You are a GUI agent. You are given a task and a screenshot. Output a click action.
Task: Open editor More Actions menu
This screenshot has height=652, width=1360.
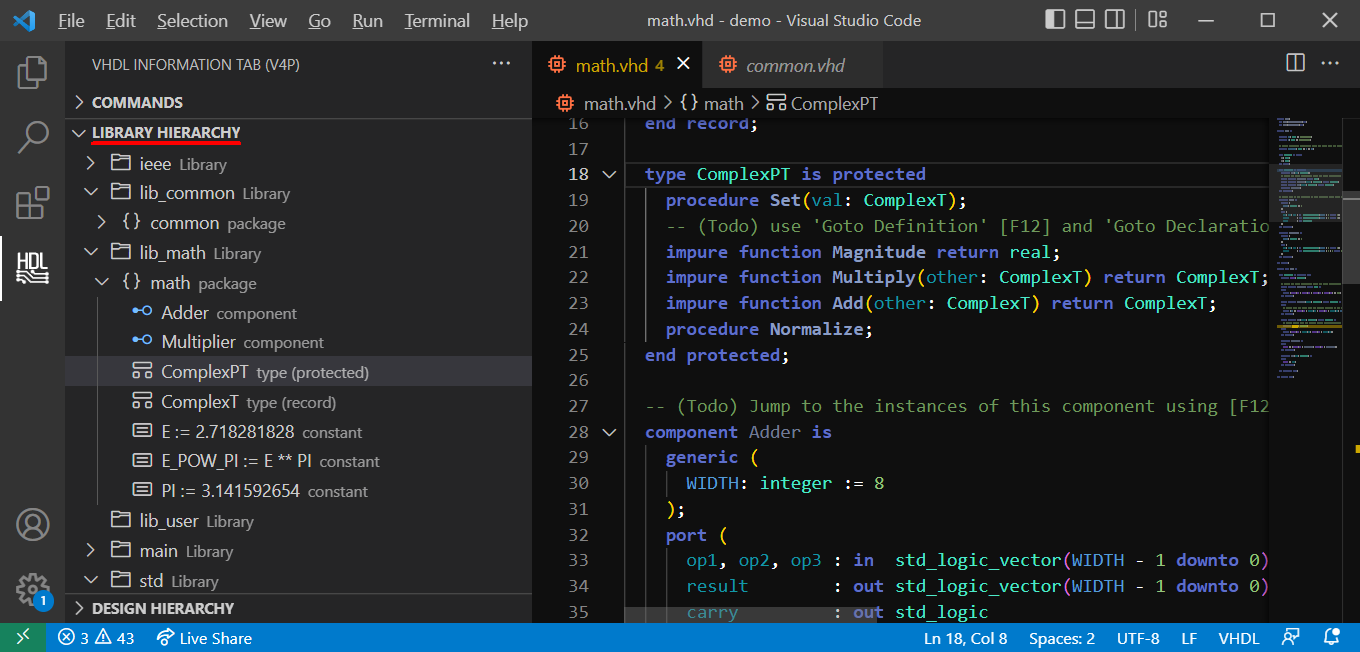1330,63
